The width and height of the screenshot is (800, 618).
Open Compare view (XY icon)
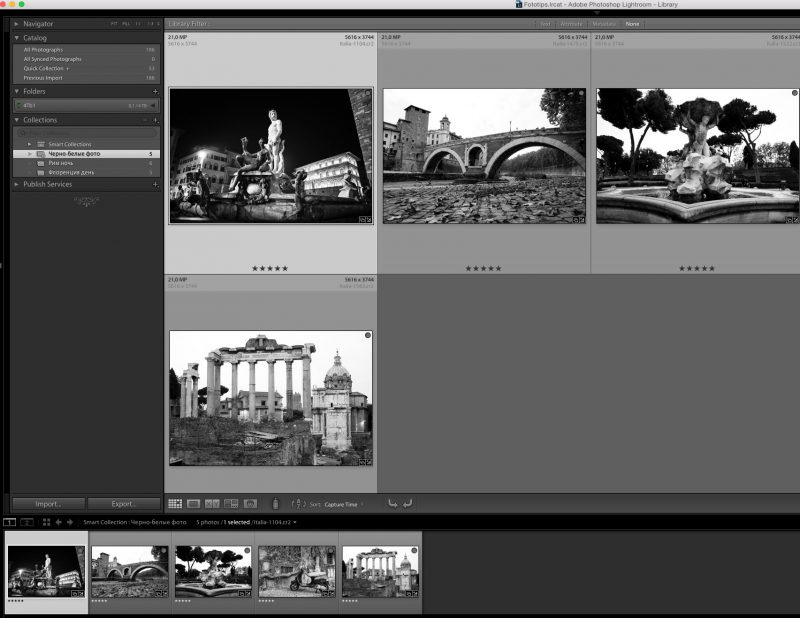(x=212, y=504)
